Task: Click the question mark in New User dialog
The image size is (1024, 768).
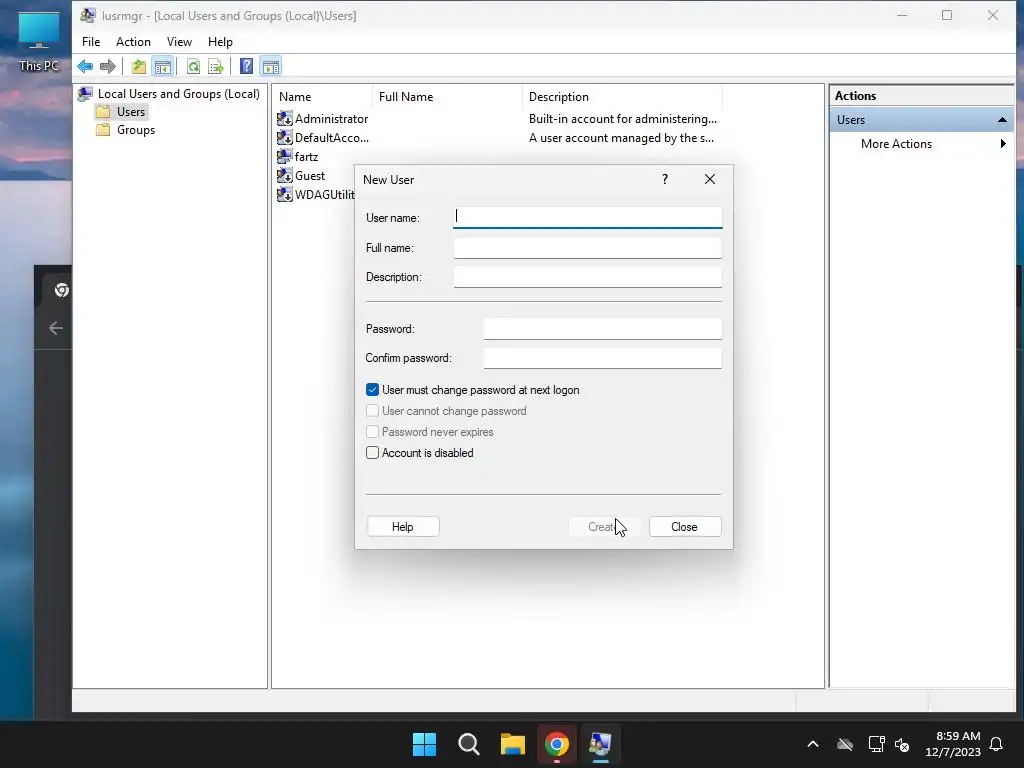Action: pos(665,179)
